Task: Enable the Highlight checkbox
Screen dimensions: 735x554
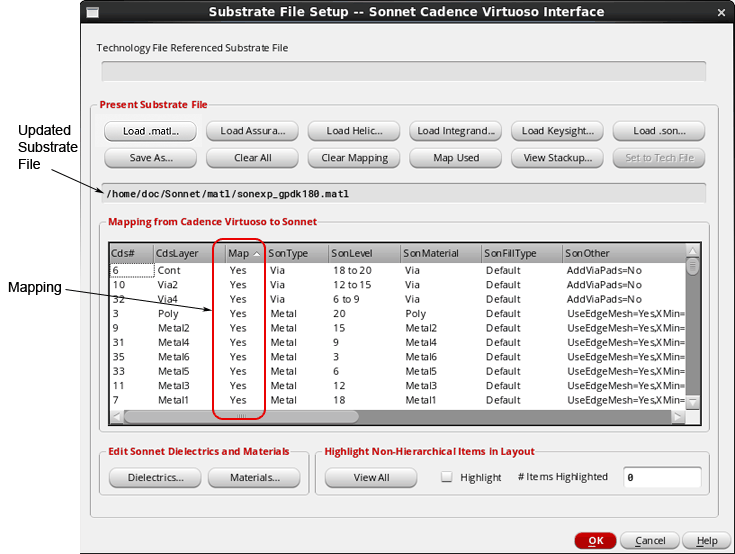Action: point(447,477)
